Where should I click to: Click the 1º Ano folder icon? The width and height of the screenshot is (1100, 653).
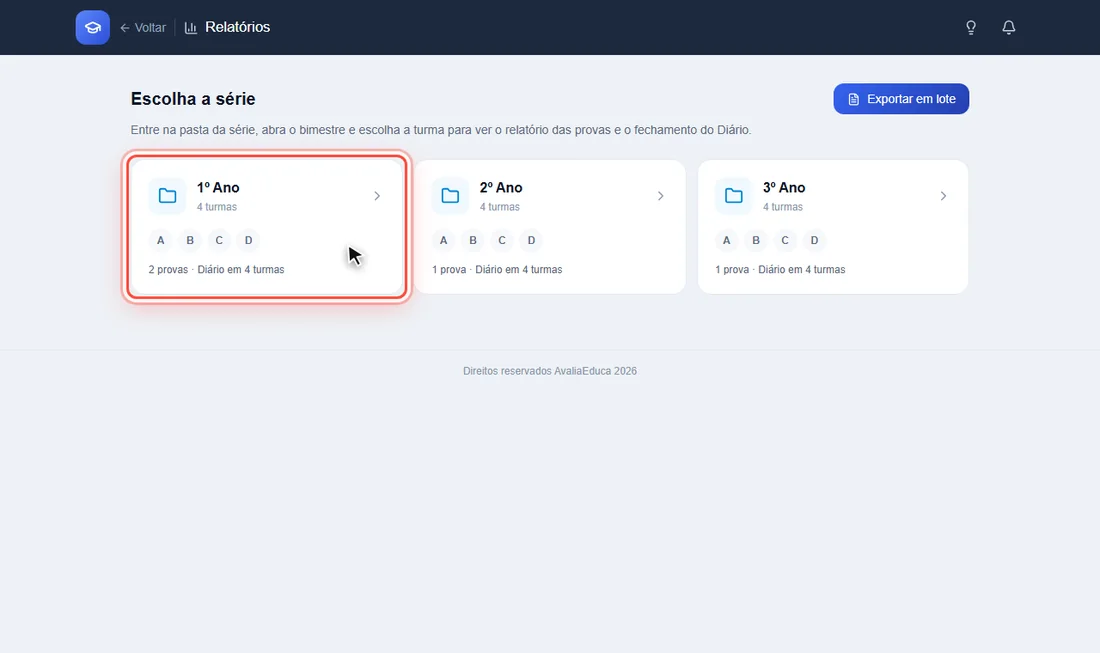[167, 196]
